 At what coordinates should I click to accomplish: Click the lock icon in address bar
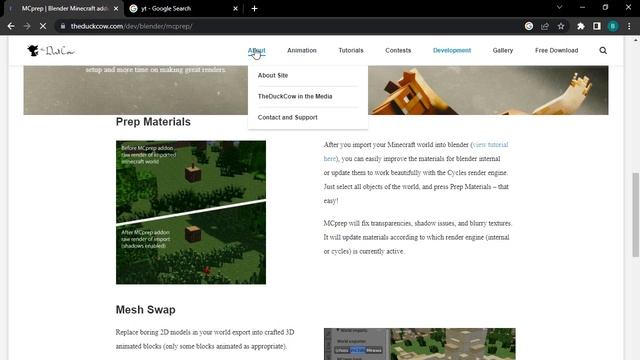(63, 26)
